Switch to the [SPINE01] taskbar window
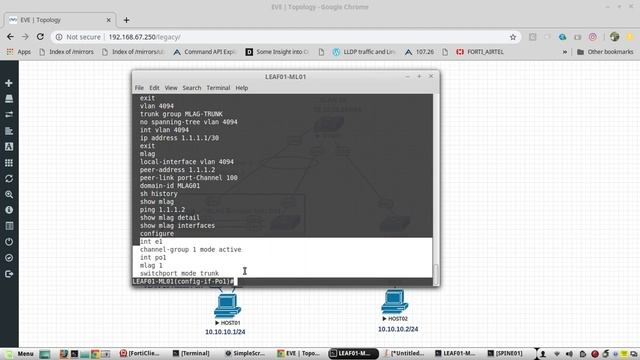640x360 pixels. tap(505, 353)
